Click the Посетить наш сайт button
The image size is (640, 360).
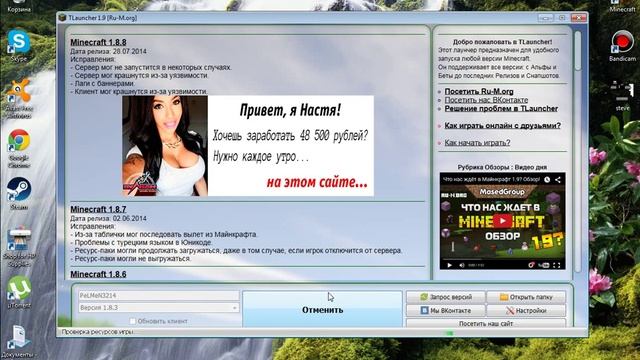coord(486,323)
